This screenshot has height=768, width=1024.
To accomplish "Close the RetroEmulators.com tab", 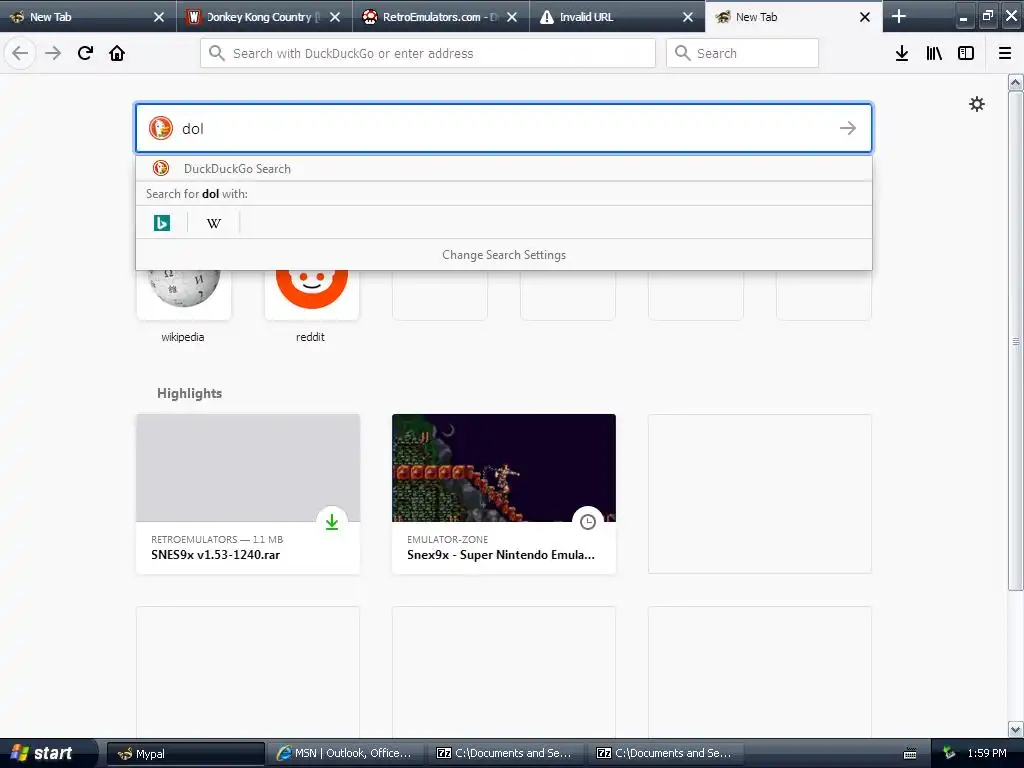I will 511,17.
